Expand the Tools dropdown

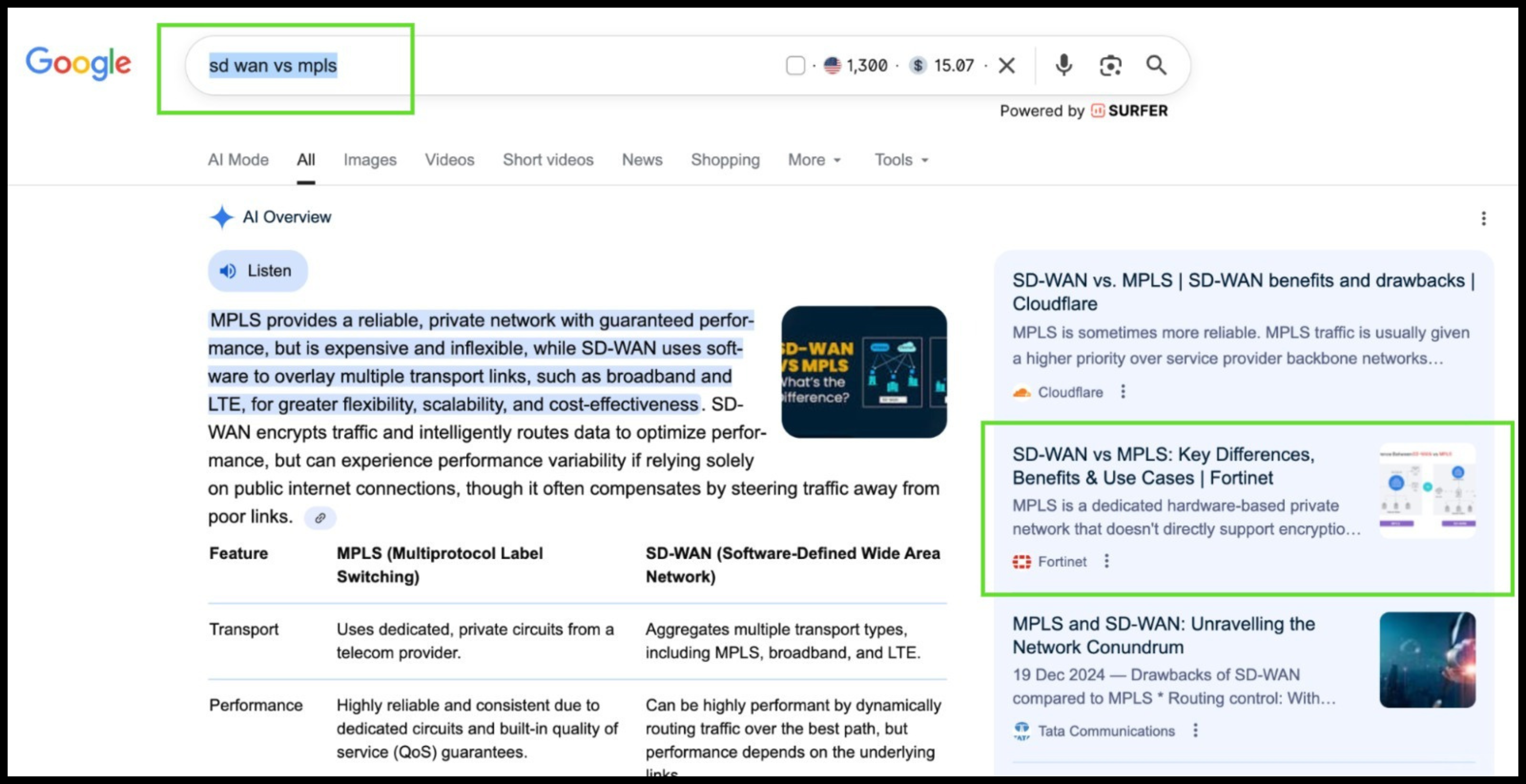coord(901,160)
